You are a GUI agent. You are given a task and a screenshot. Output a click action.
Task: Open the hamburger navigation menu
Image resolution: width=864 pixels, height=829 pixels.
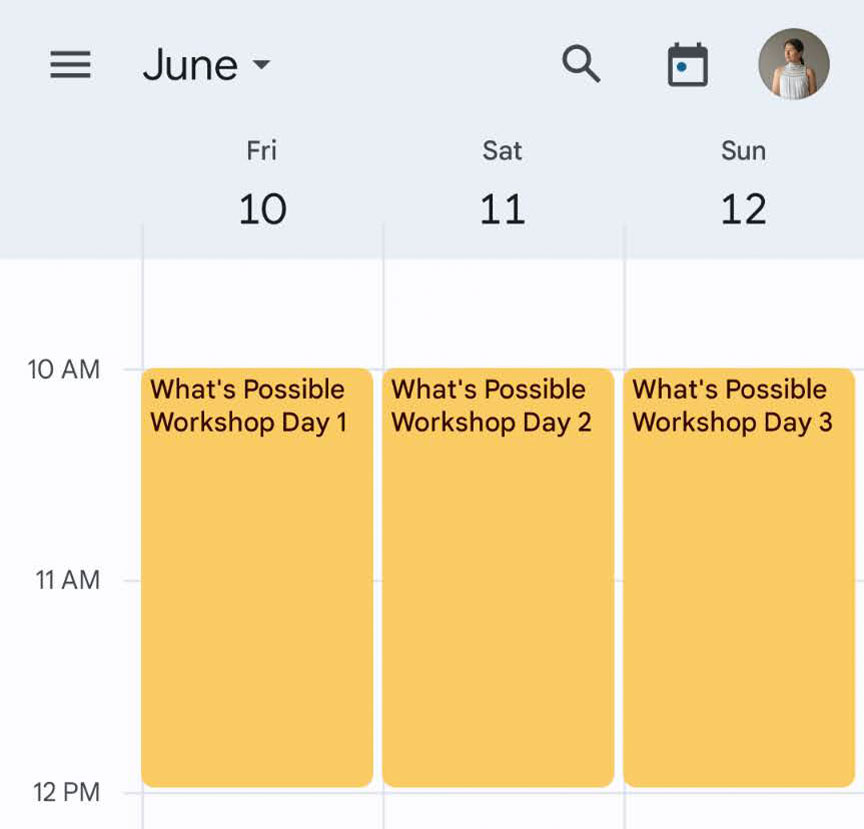(71, 65)
